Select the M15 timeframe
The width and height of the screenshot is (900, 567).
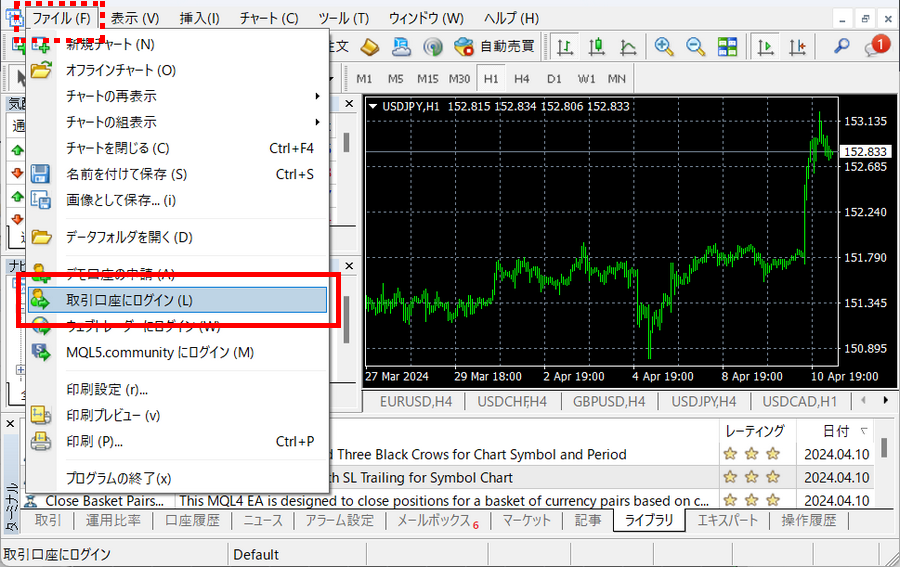click(428, 79)
